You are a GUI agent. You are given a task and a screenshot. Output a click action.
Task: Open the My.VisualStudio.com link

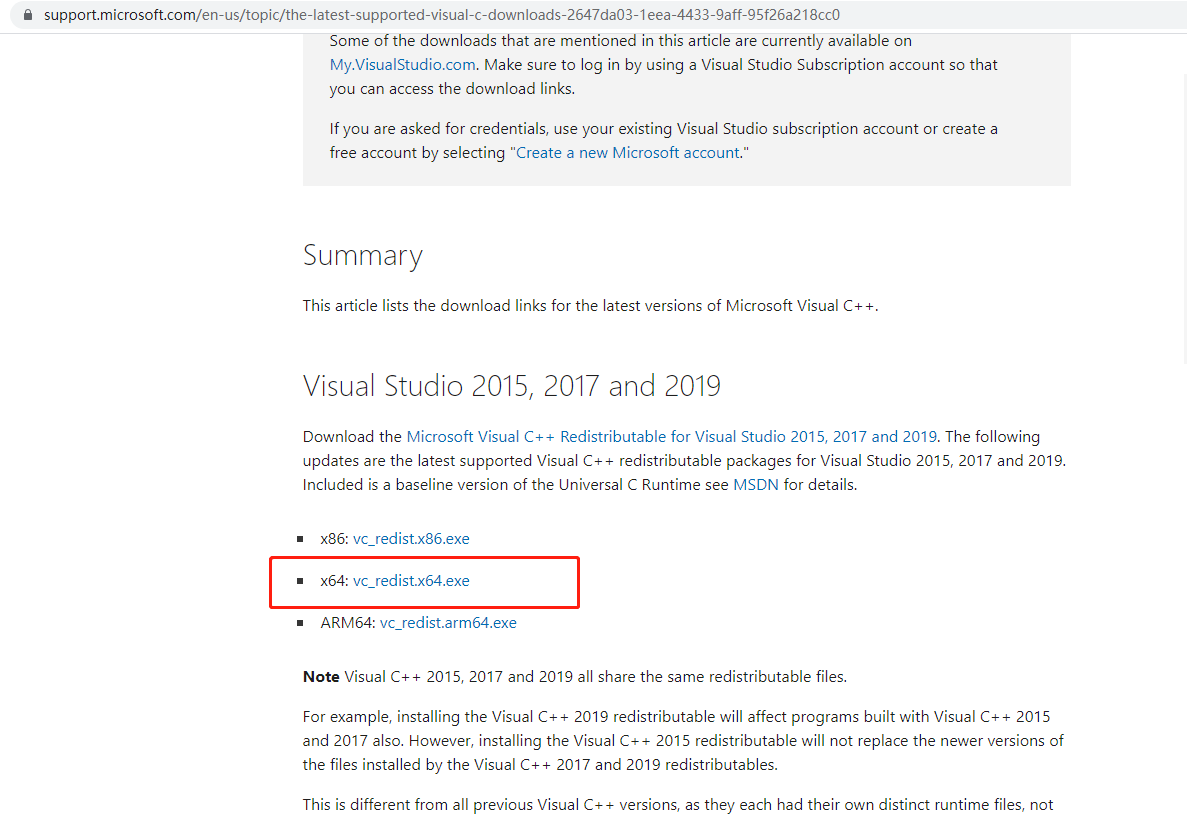coord(403,65)
